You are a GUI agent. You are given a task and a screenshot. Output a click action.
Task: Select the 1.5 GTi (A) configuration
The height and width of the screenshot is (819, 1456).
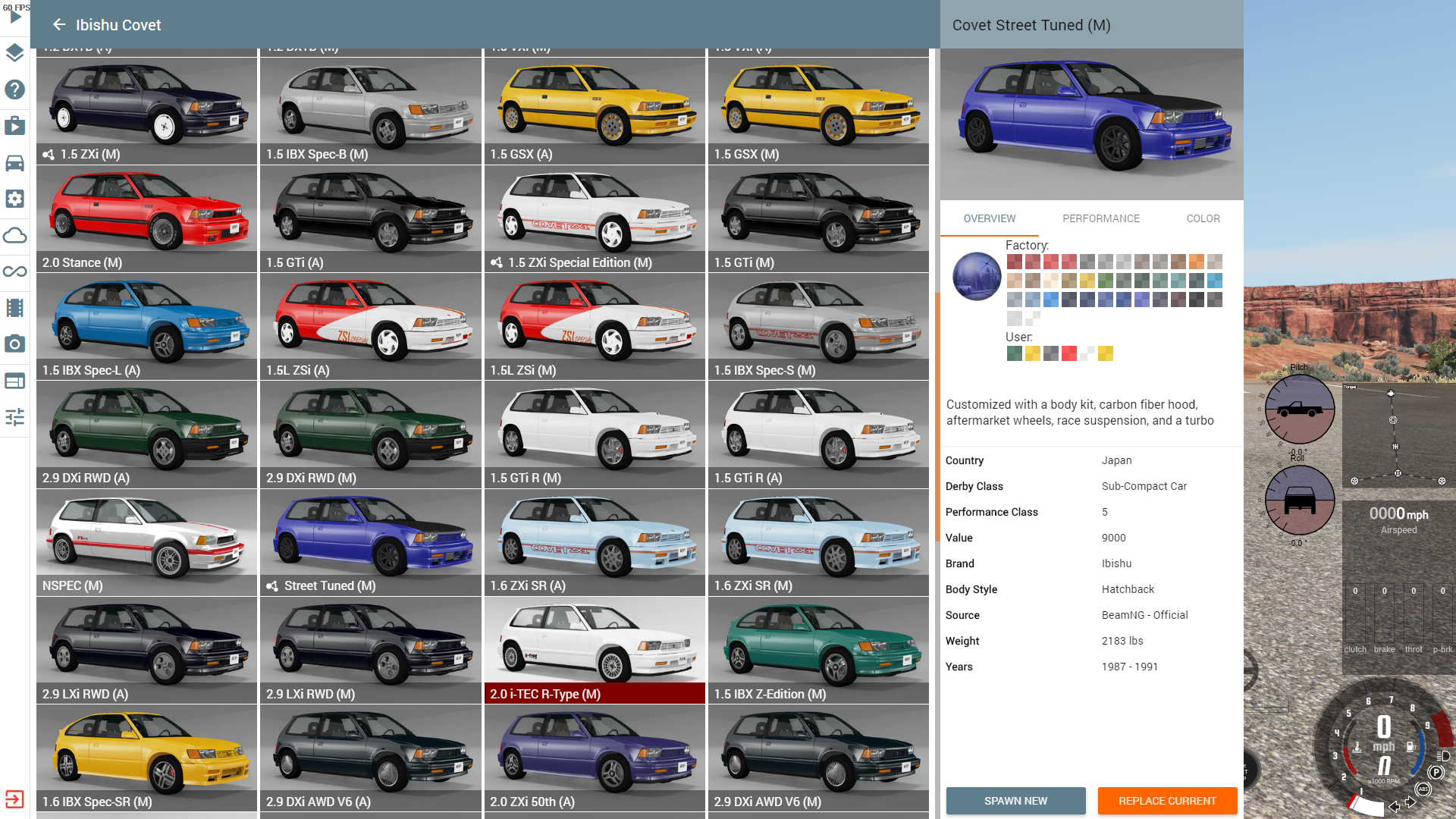(370, 218)
